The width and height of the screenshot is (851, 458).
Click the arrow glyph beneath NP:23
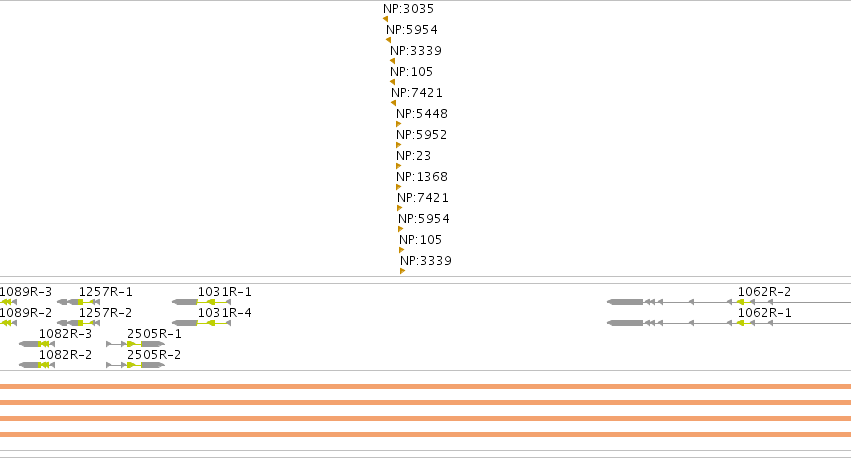[x=399, y=166]
